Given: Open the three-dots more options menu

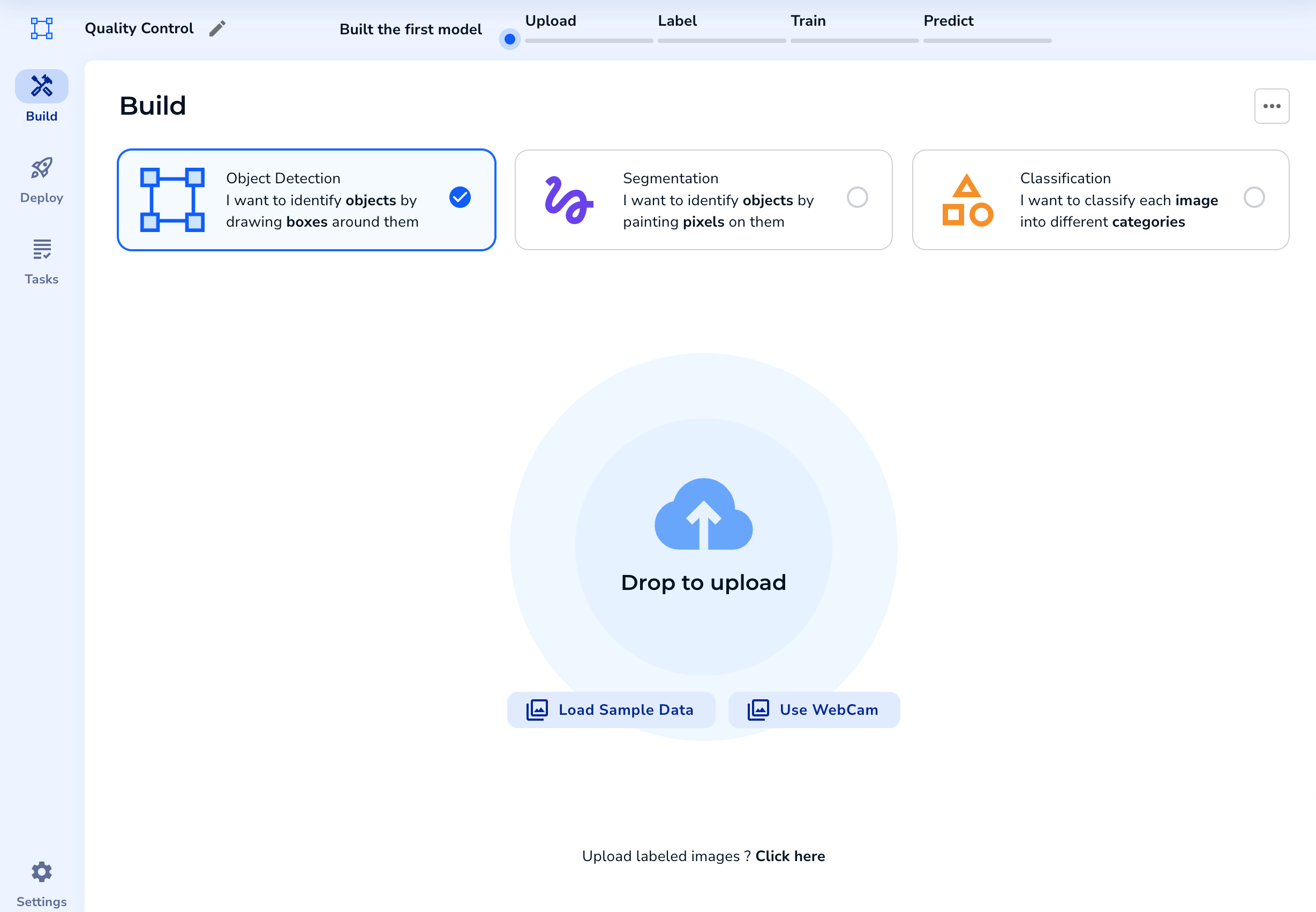Looking at the screenshot, I should [x=1272, y=106].
